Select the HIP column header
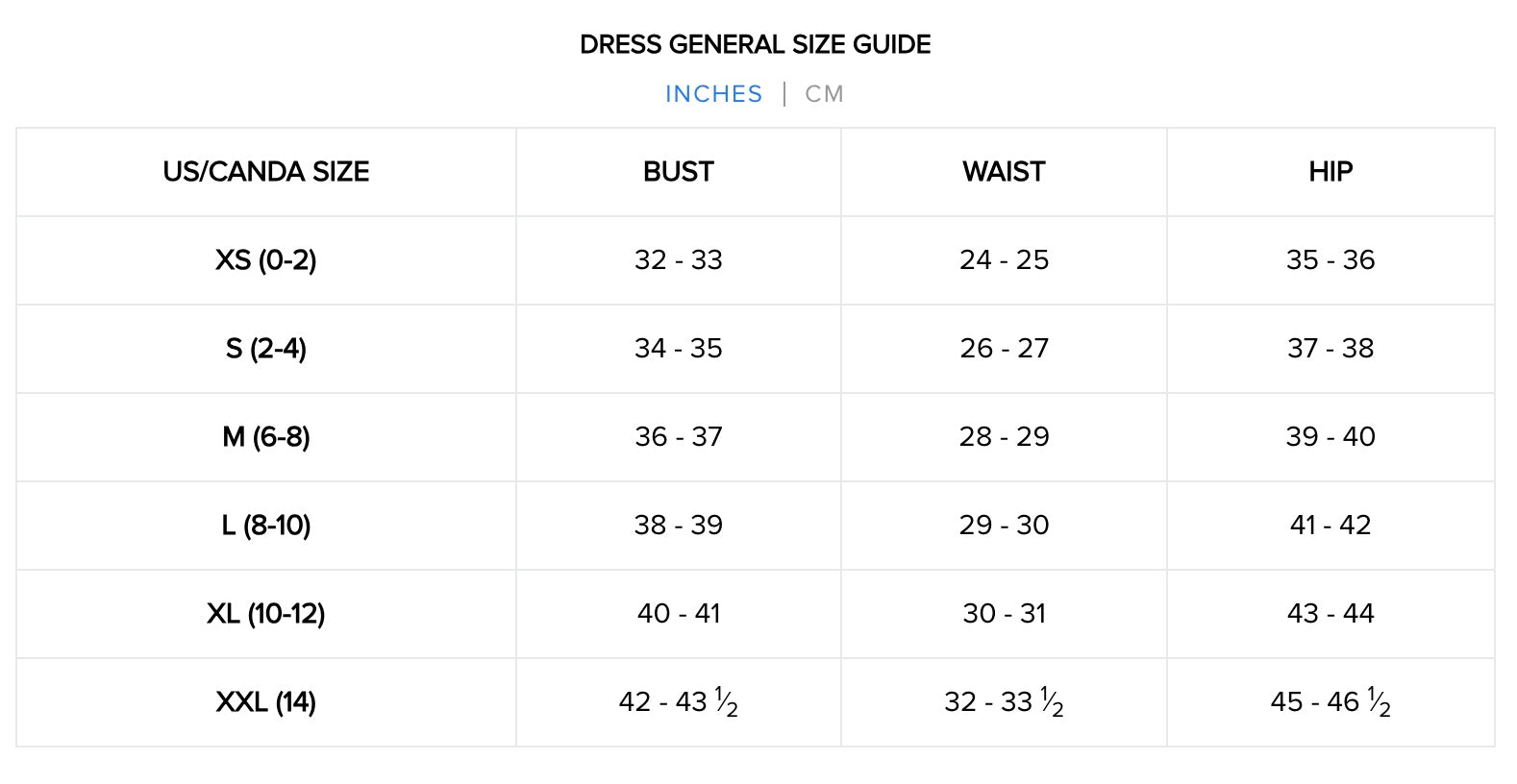The width and height of the screenshot is (1517, 784). point(1330,172)
